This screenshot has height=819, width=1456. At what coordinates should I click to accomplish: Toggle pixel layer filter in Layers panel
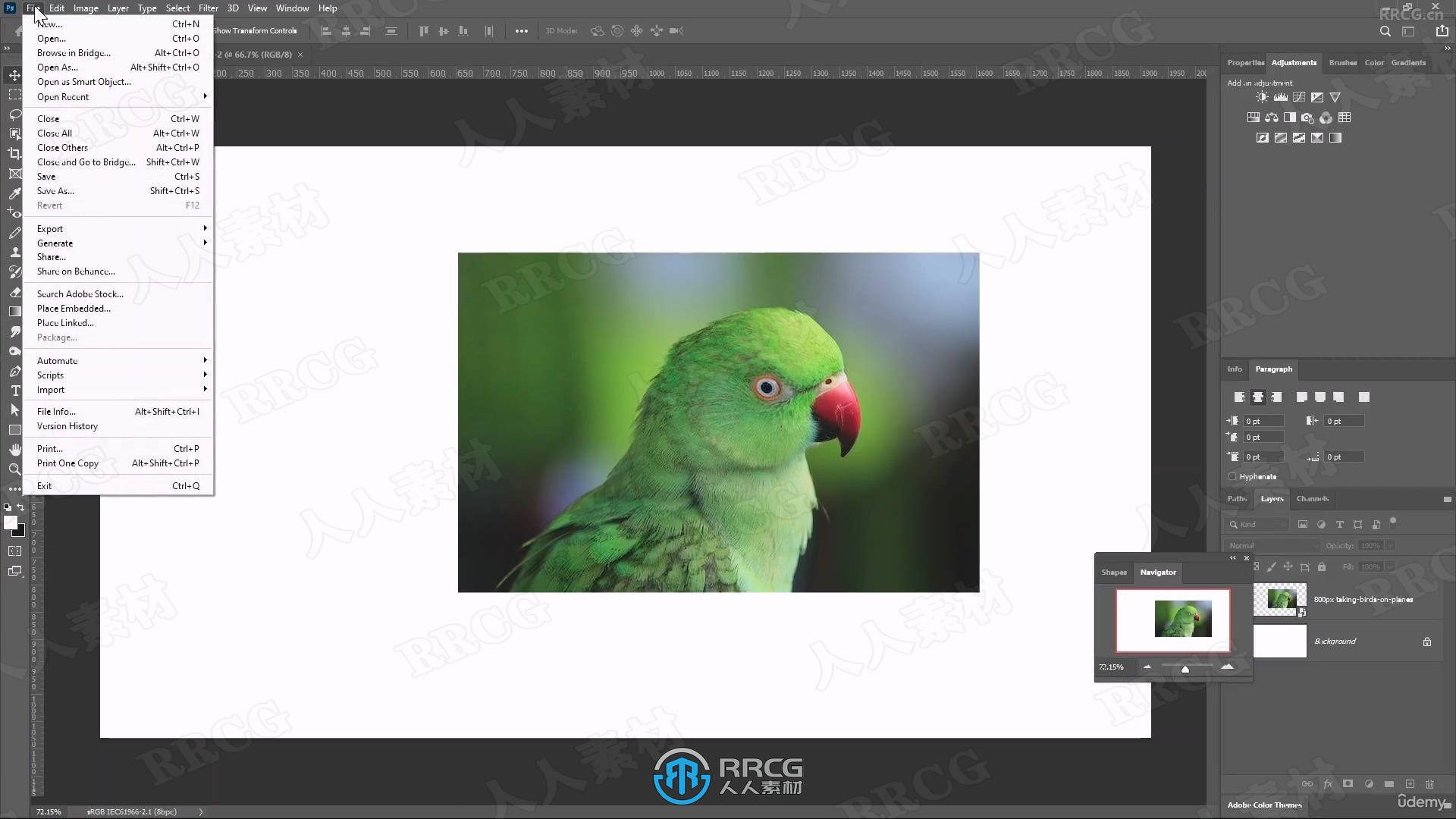point(1303,524)
